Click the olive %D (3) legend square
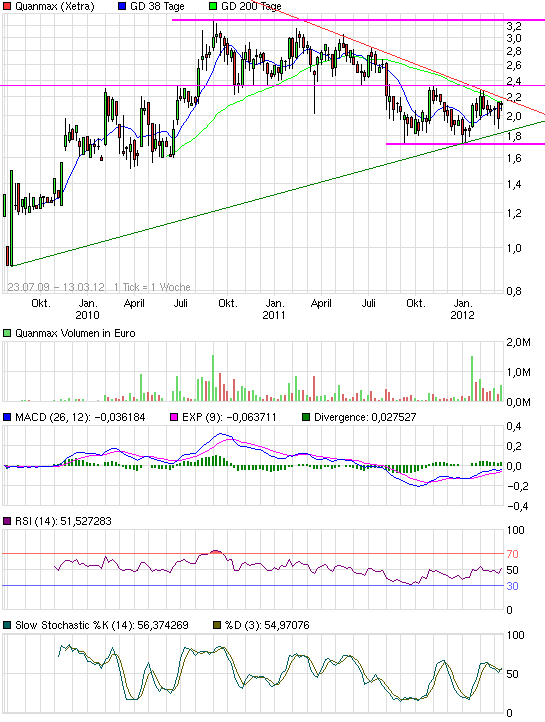The height and width of the screenshot is (722, 545). [217, 625]
